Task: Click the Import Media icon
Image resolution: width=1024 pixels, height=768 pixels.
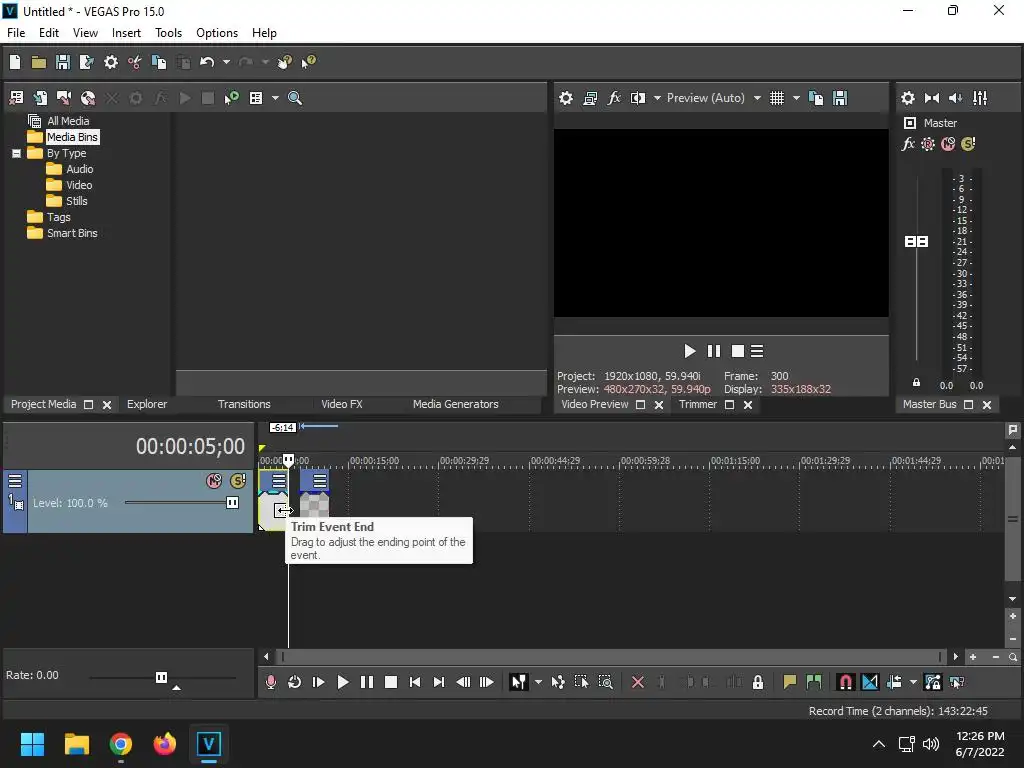Action: click(x=40, y=98)
